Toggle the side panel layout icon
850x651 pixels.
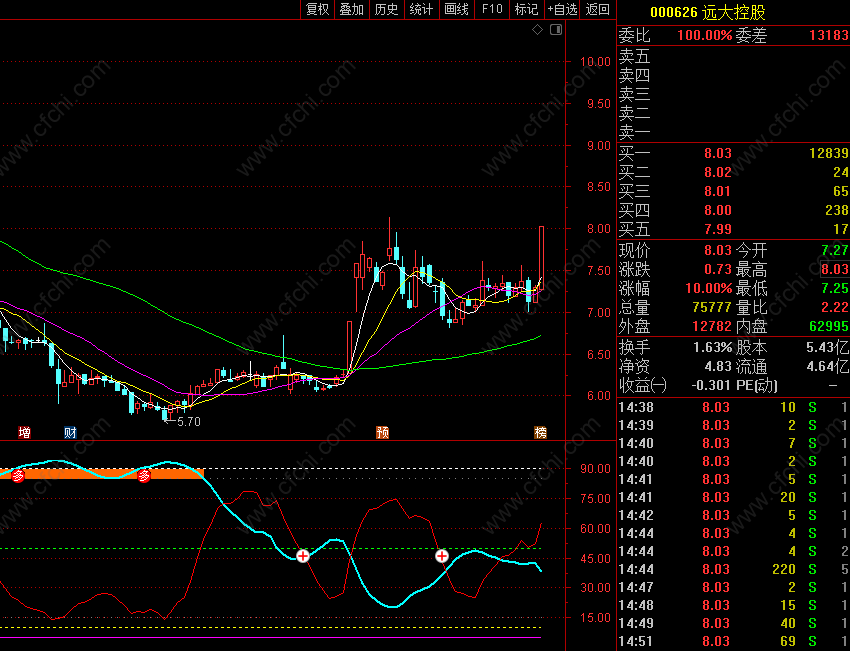click(x=556, y=30)
